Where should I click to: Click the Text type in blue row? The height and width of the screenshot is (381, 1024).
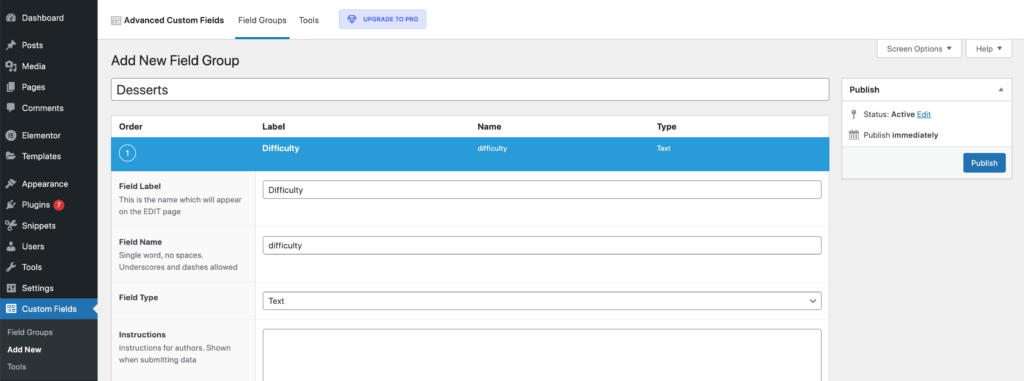664,148
